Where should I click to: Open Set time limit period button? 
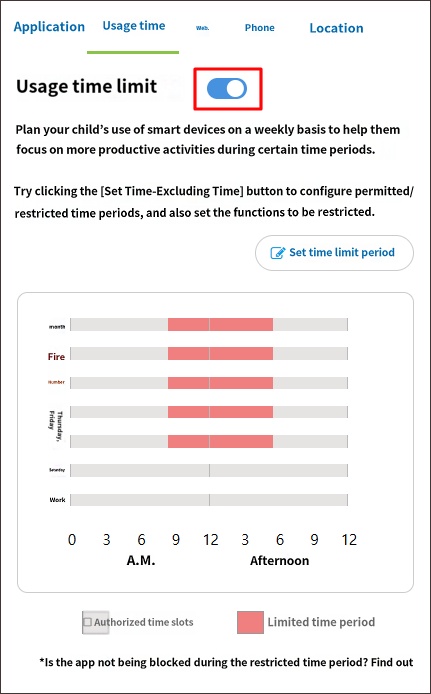tap(335, 253)
